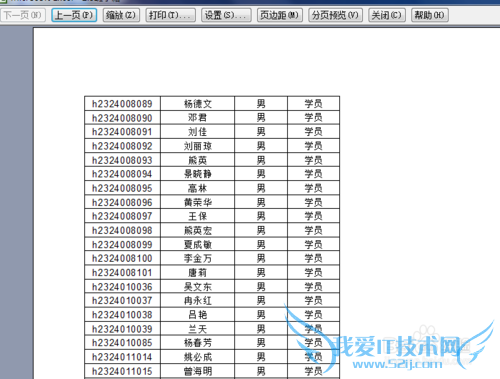
Task: Click the name 兰天
Action: click(198, 329)
